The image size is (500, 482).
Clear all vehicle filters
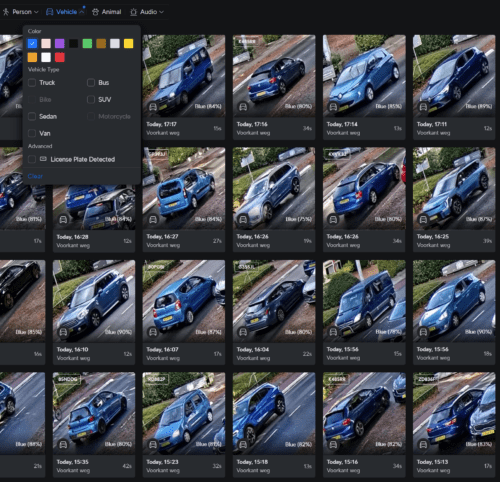coord(35,176)
